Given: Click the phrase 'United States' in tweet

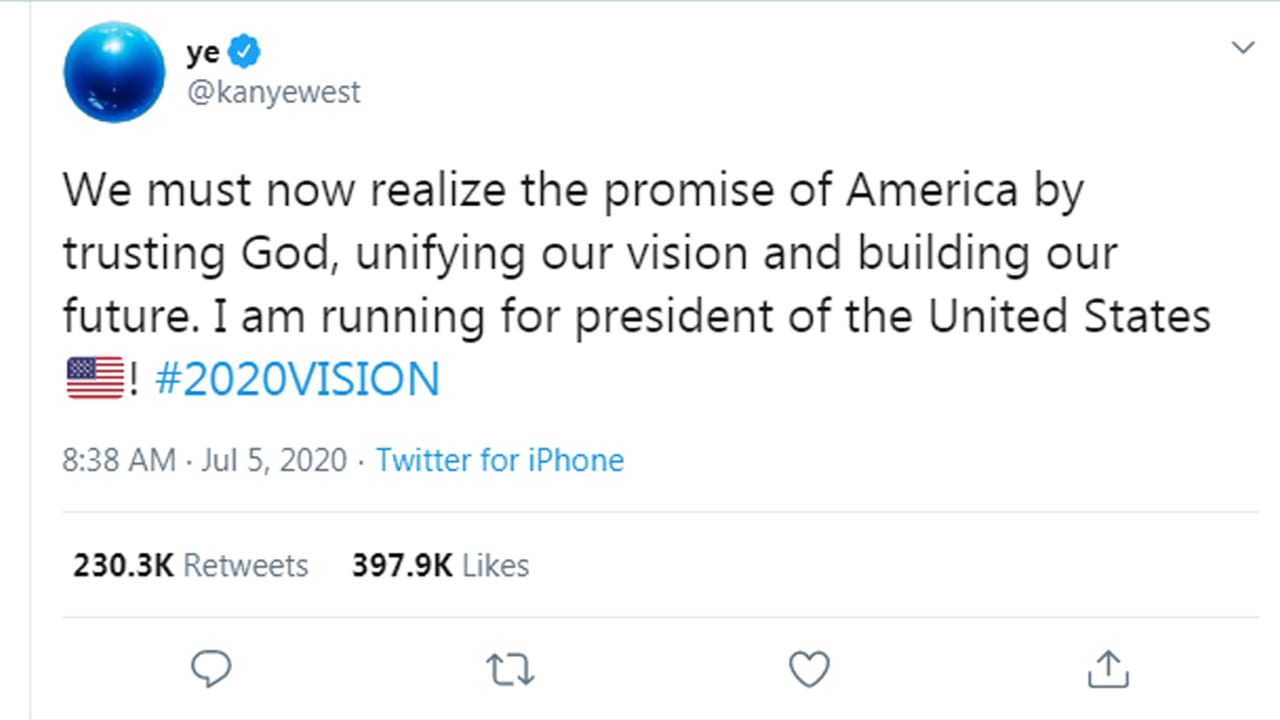Looking at the screenshot, I should 1070,317.
